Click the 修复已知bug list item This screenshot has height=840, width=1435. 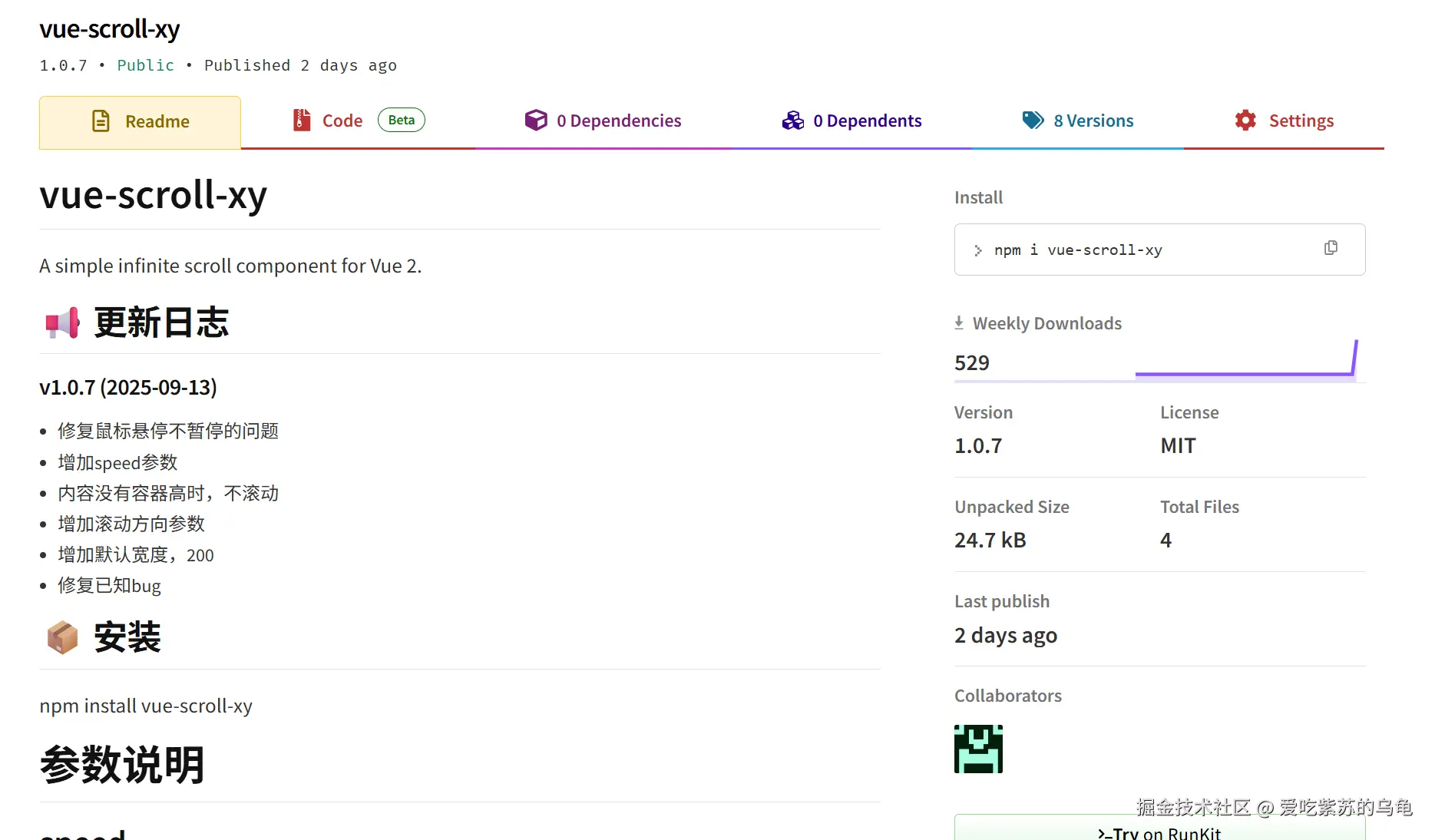[109, 587]
